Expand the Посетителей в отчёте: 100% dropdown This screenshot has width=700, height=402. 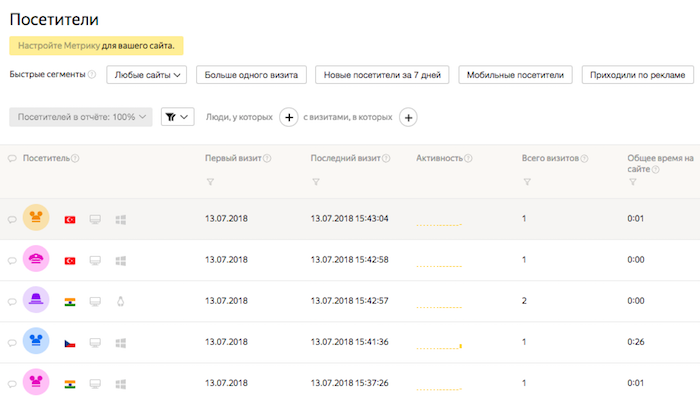click(x=81, y=117)
